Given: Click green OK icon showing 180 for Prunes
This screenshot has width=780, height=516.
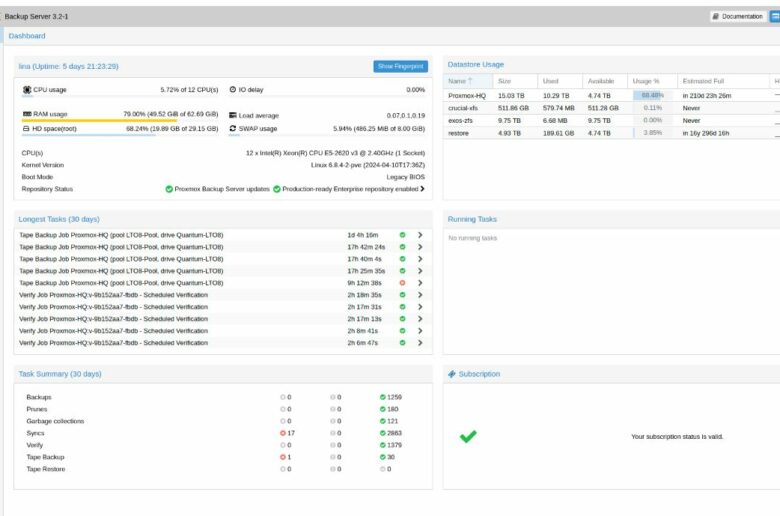Looking at the screenshot, I should (383, 409).
